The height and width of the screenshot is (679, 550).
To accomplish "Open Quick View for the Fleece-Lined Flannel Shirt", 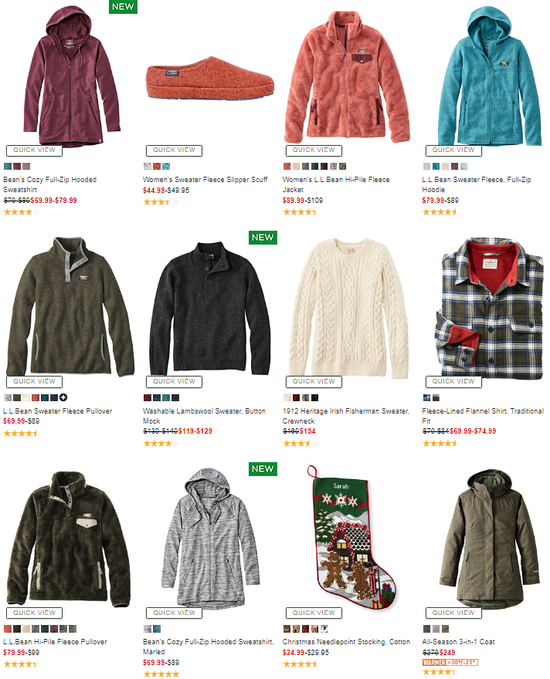I will pyautogui.click(x=453, y=382).
